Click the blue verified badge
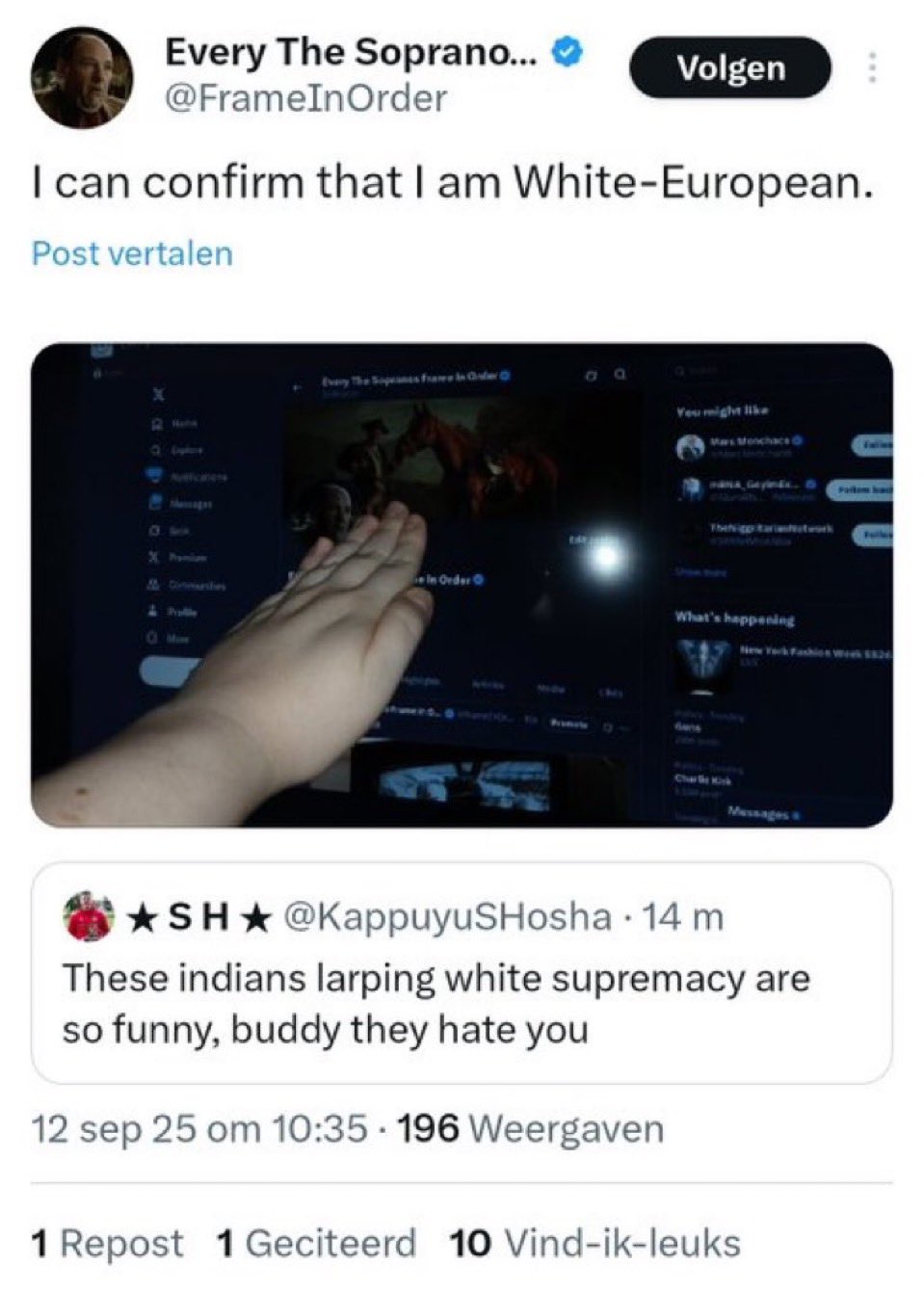 [x=568, y=52]
